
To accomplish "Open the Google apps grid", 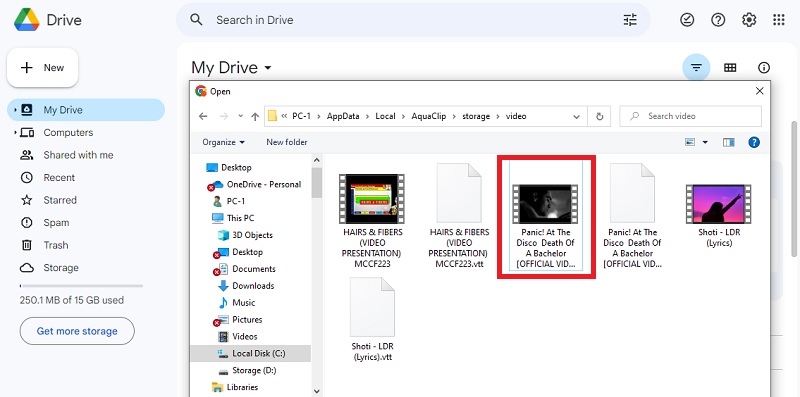I will (779, 20).
